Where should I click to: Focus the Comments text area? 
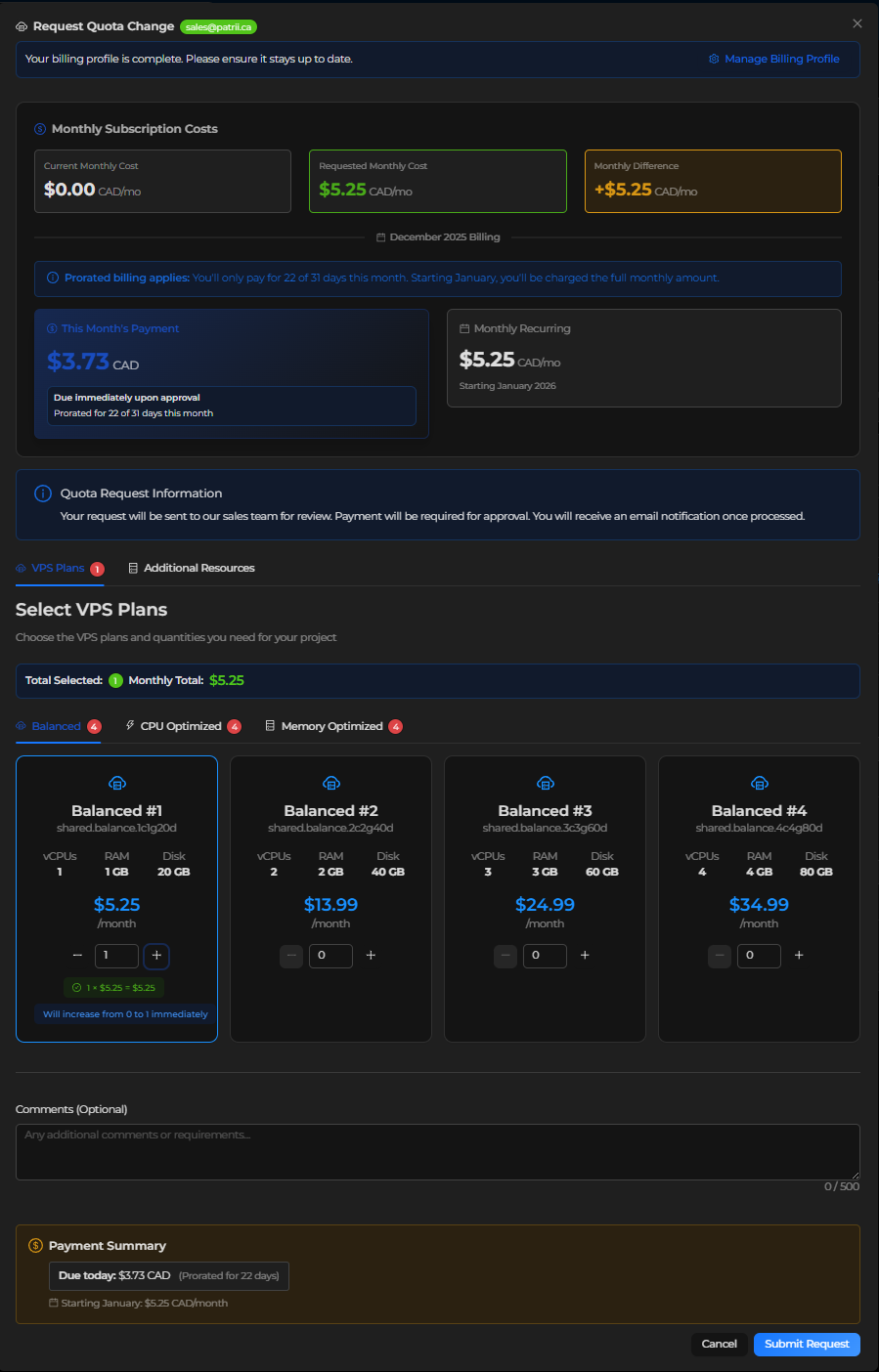(437, 1151)
